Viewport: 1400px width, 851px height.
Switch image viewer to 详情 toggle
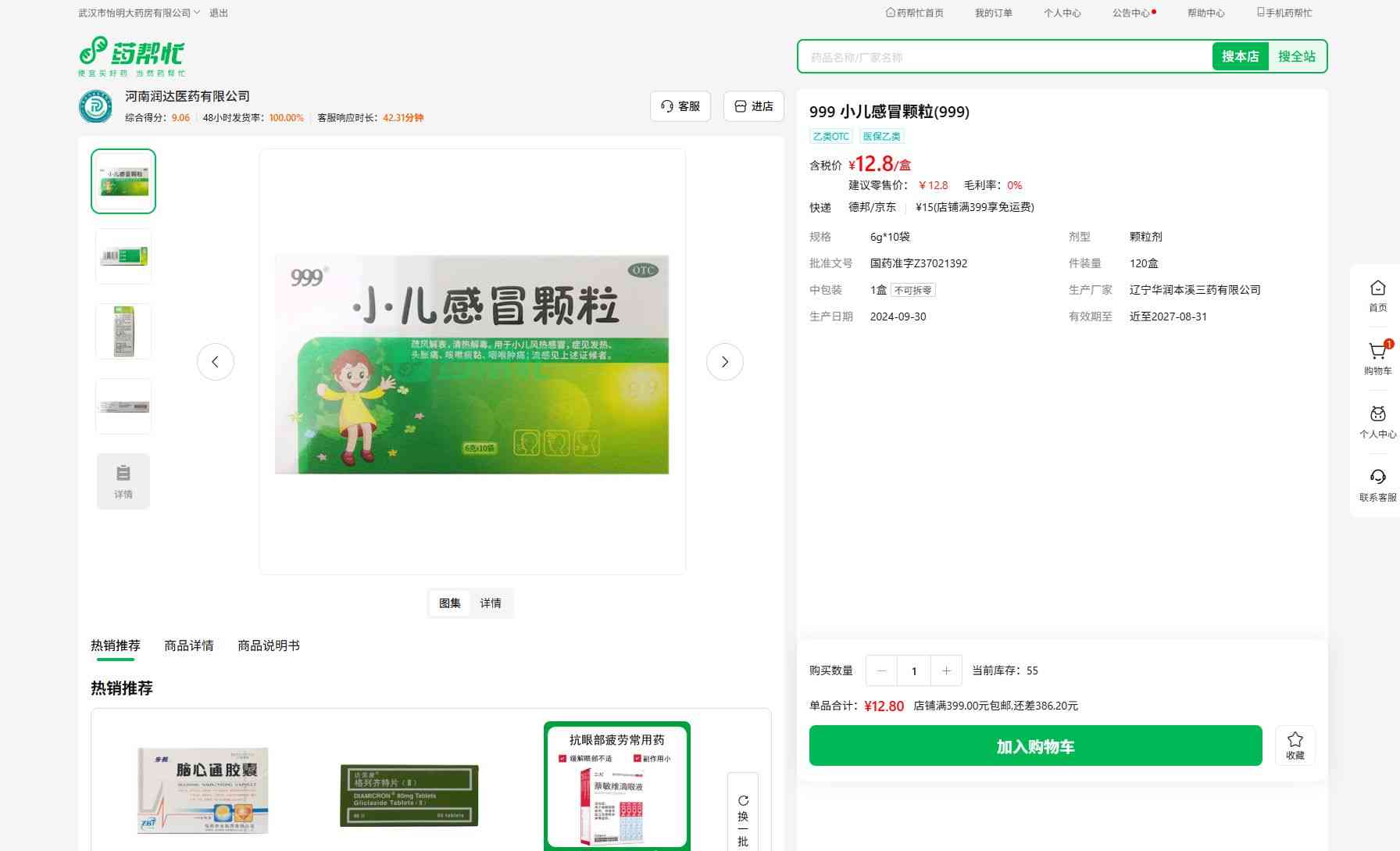pos(491,603)
